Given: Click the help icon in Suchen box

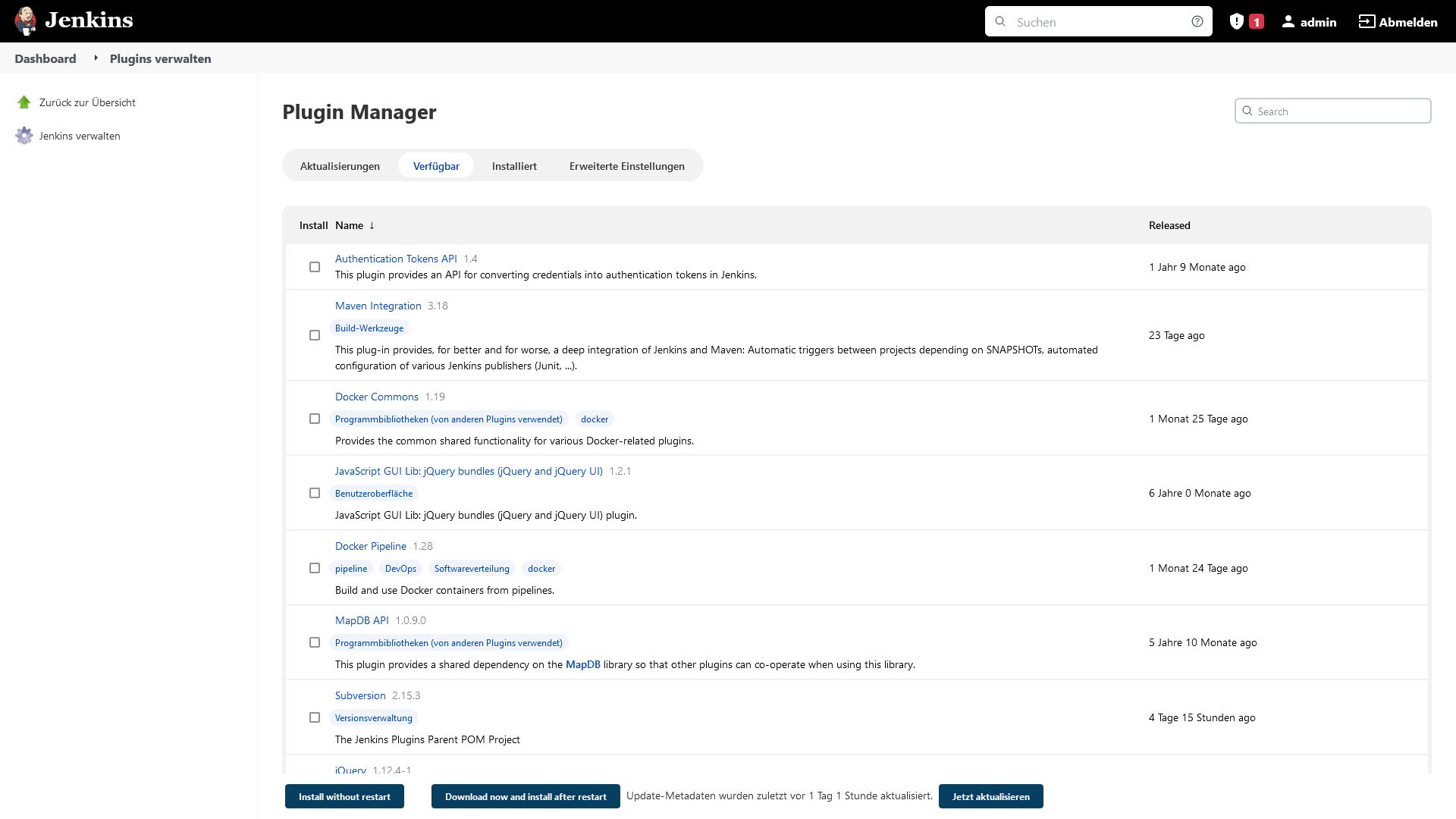Looking at the screenshot, I should (1197, 21).
